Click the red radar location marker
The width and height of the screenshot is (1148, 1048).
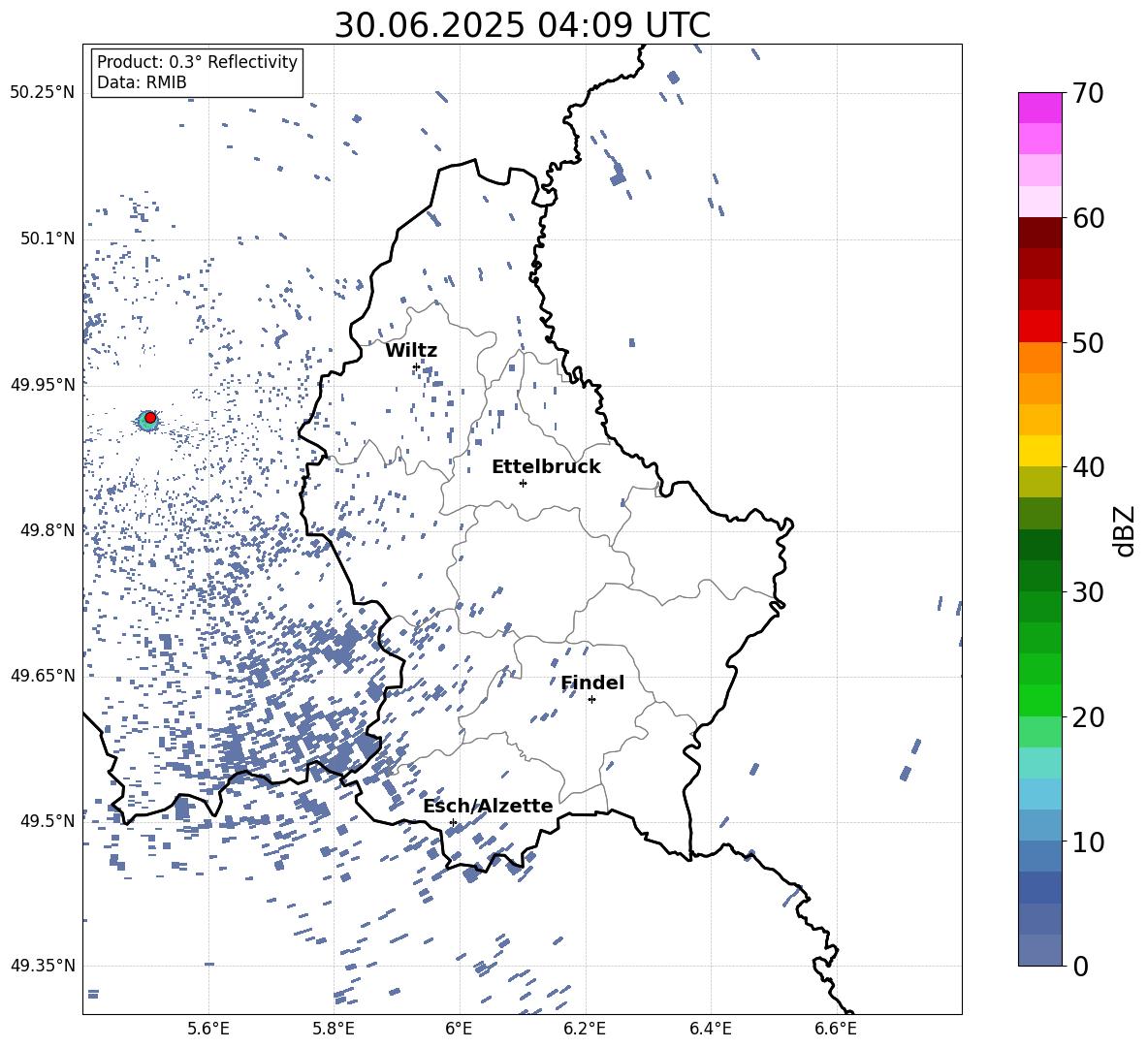point(150,418)
